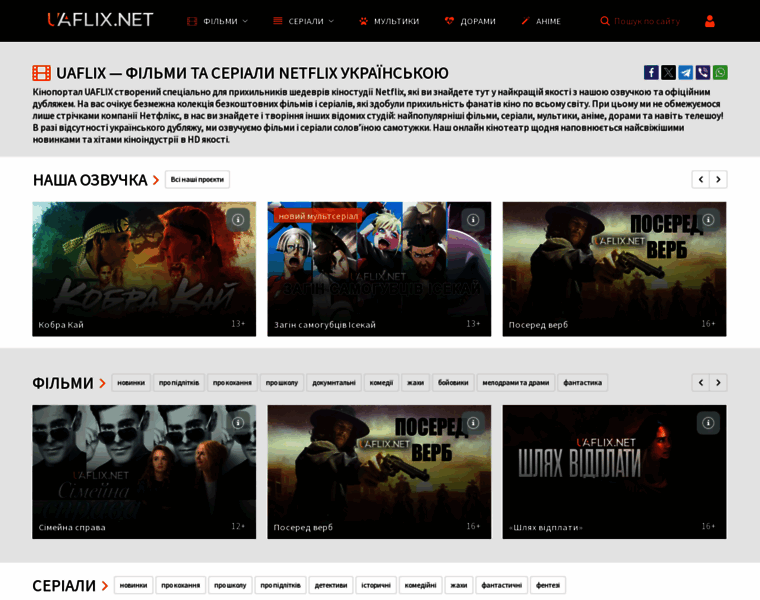The image size is (760, 600).
Task: Select the 'детективи' series tag
Action: click(331, 585)
